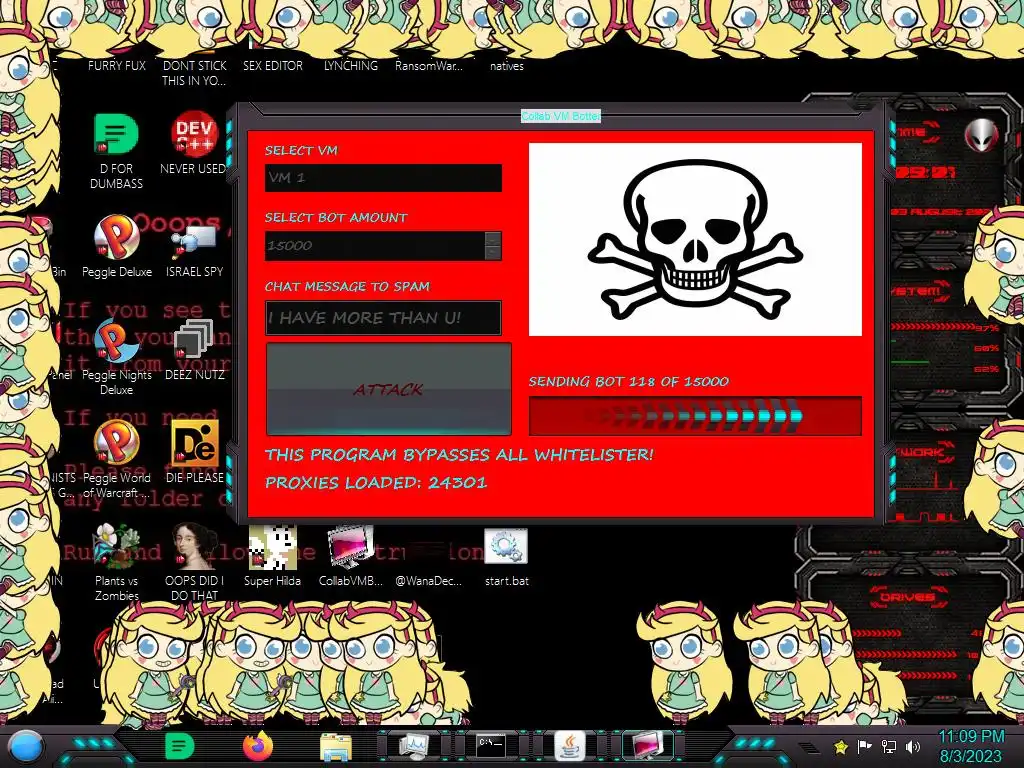Click the bot amount field showing 15000
Viewport: 1024px width, 768px height.
pyautogui.click(x=375, y=246)
